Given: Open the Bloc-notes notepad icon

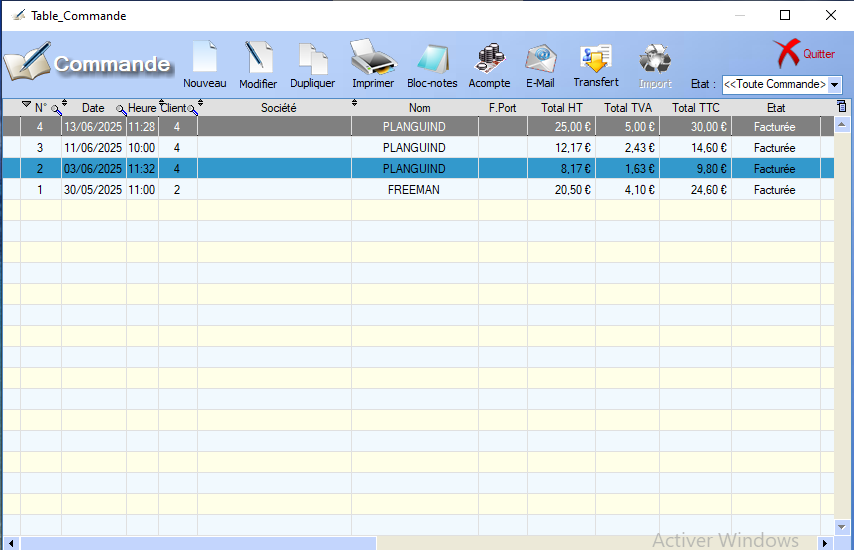Looking at the screenshot, I should click(x=432, y=64).
